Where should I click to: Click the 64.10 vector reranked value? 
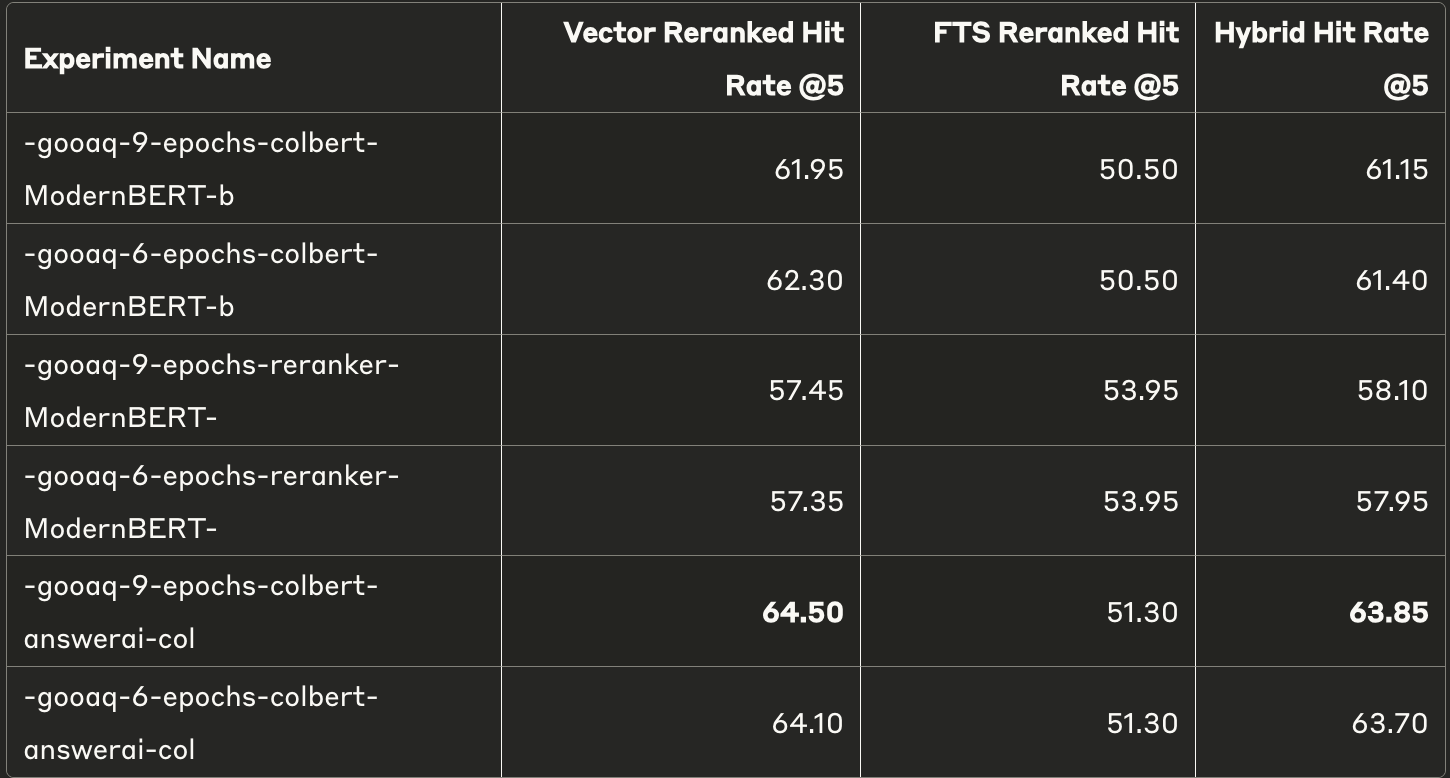pos(807,723)
